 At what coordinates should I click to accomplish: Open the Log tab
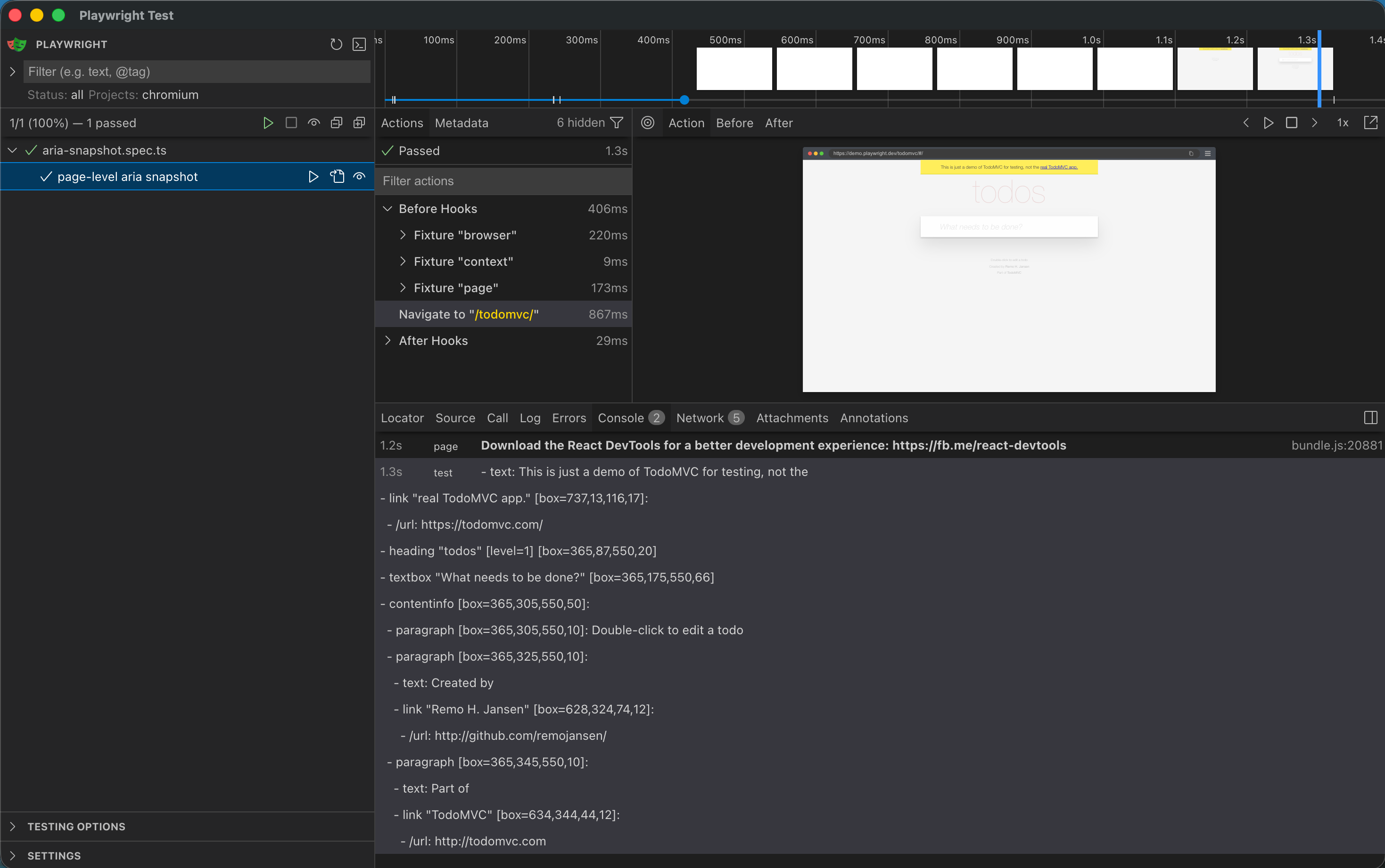click(530, 418)
